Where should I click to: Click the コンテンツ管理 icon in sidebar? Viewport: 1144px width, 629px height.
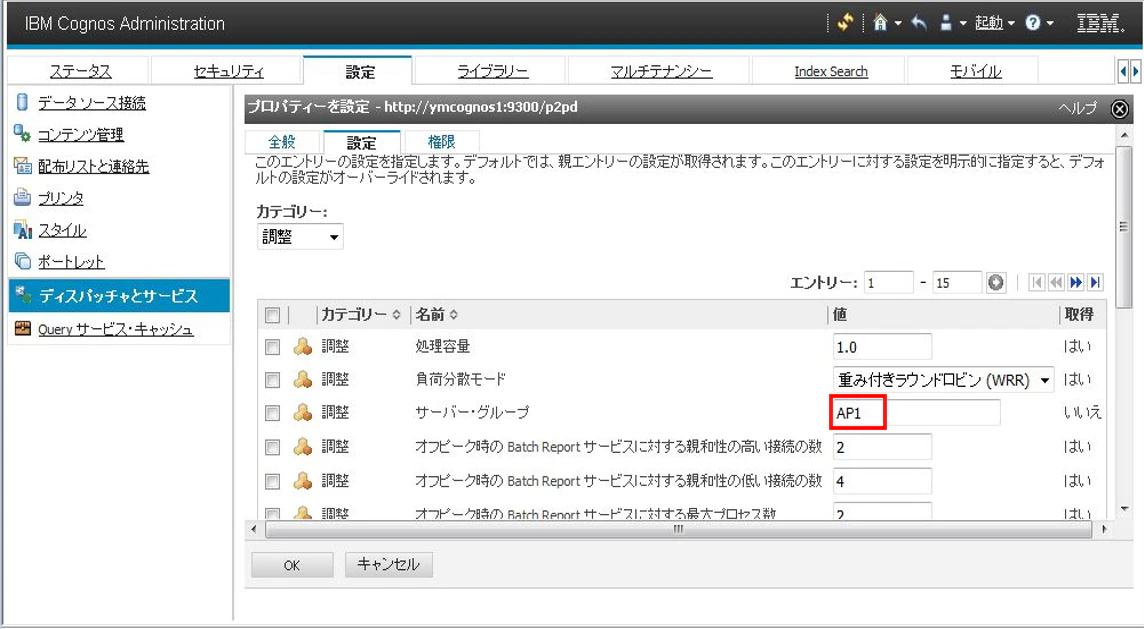(22, 134)
